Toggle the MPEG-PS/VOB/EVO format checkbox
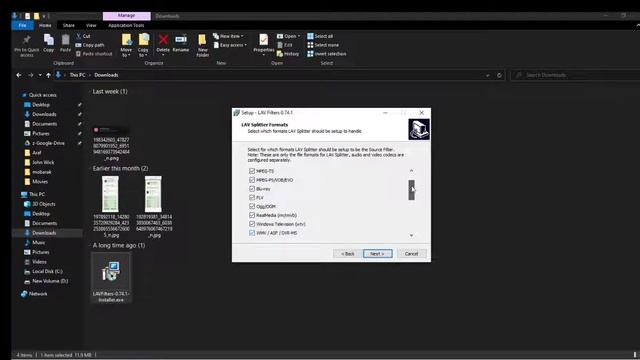Image resolution: width=640 pixels, height=360 pixels. (x=252, y=180)
